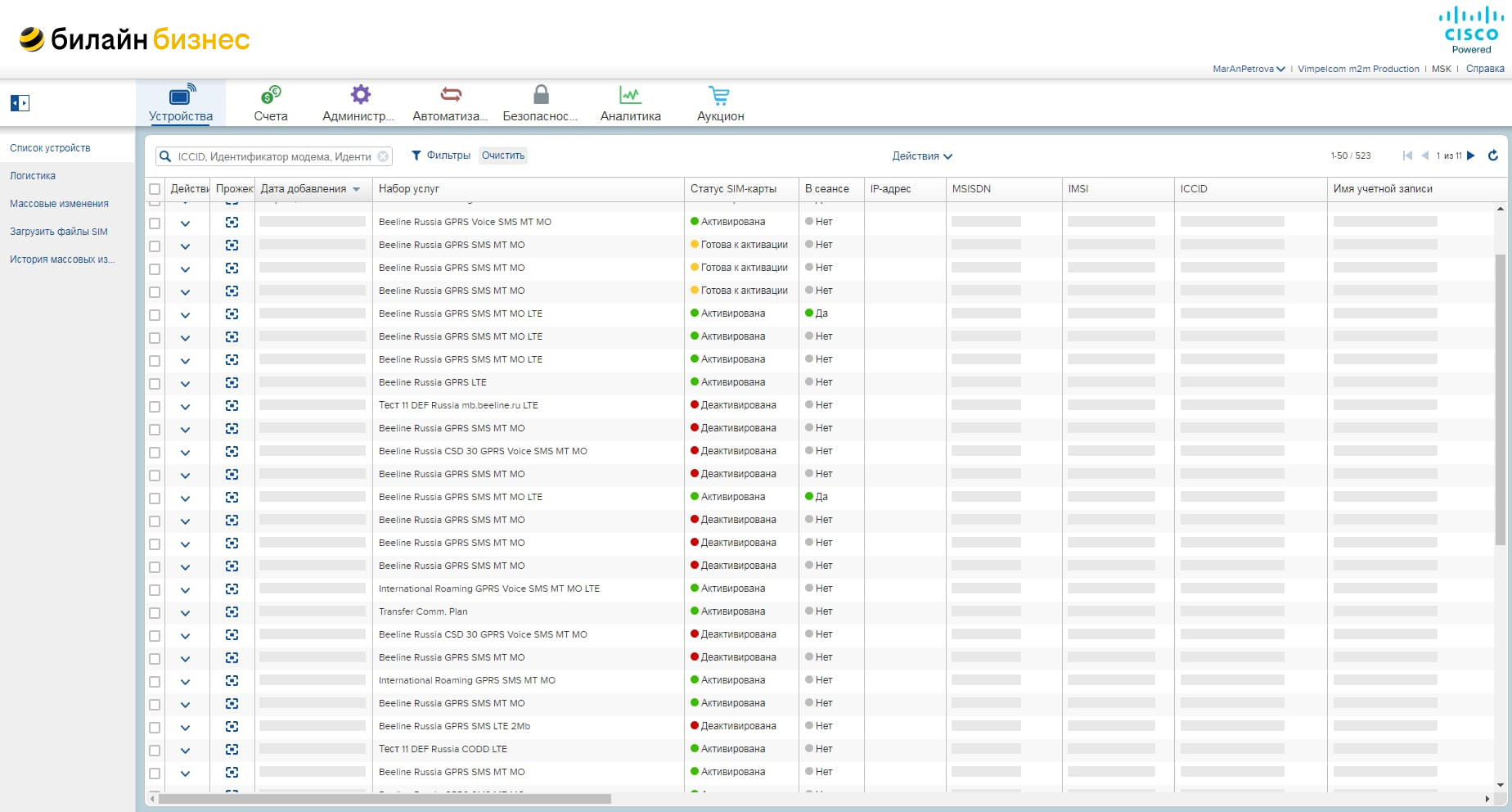Viewport: 1512px width, 812px height.
Task: Go to the first page arrow
Action: coord(1407,156)
